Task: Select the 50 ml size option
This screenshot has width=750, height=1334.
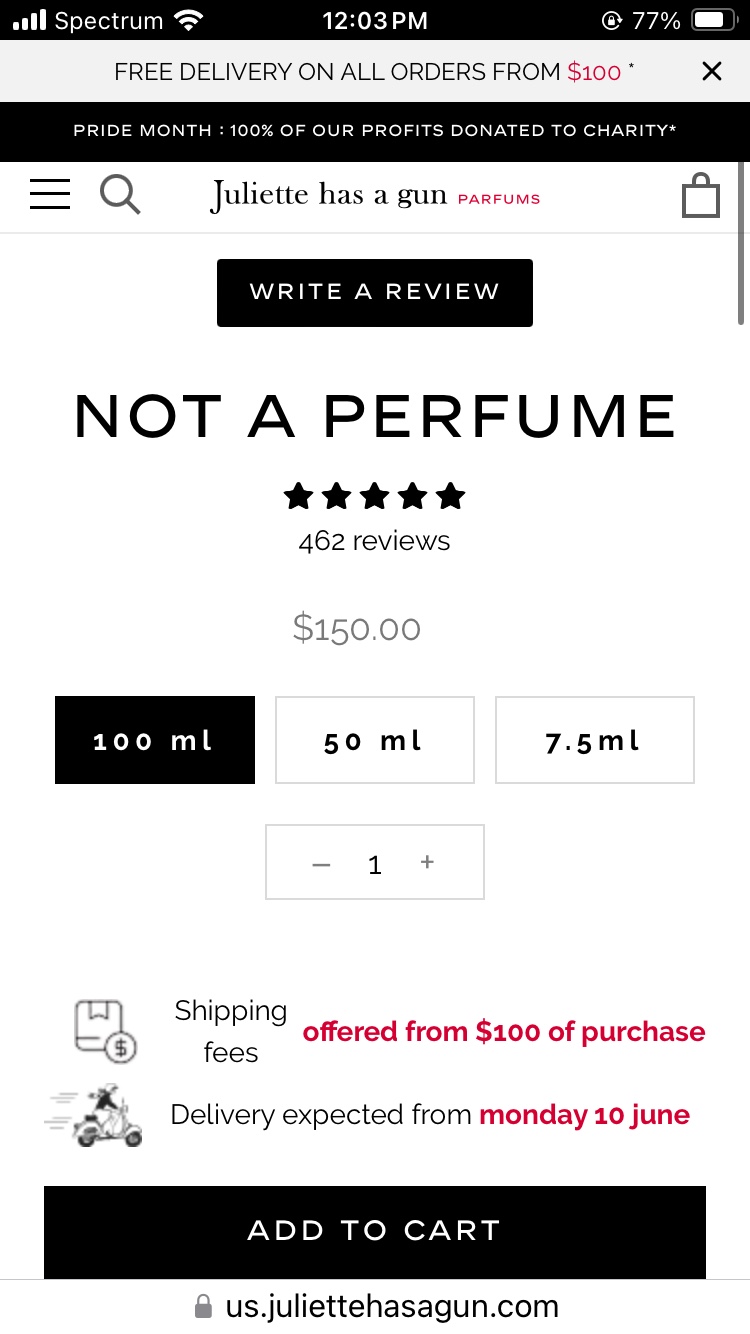Action: point(375,740)
